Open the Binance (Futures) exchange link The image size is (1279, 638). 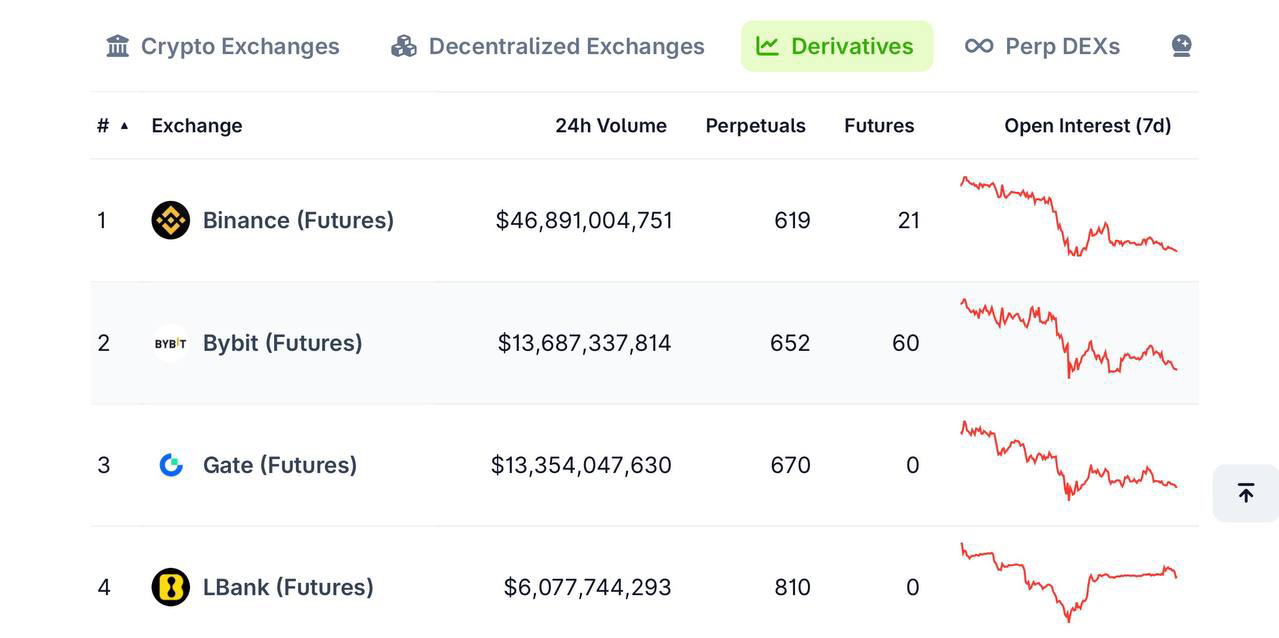click(298, 220)
